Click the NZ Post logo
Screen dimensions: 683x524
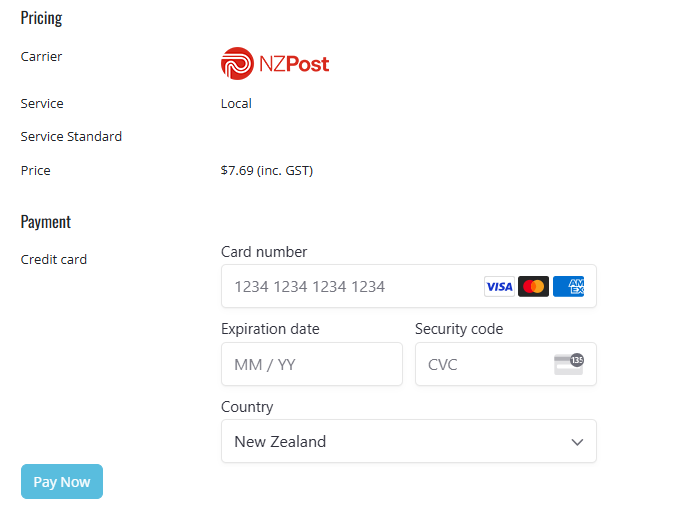point(275,64)
